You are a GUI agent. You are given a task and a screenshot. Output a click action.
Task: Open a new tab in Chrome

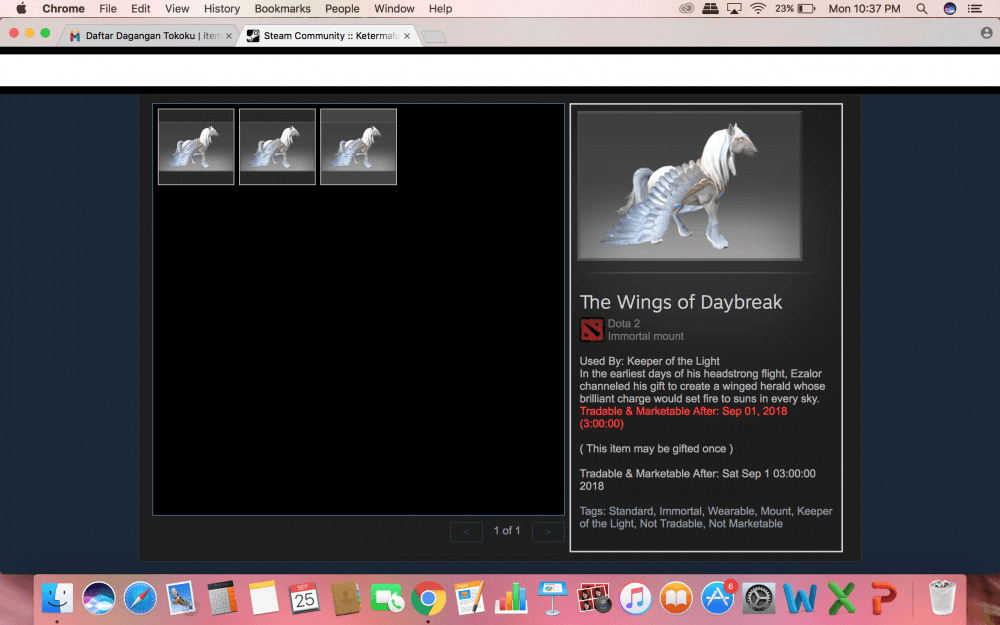(433, 37)
